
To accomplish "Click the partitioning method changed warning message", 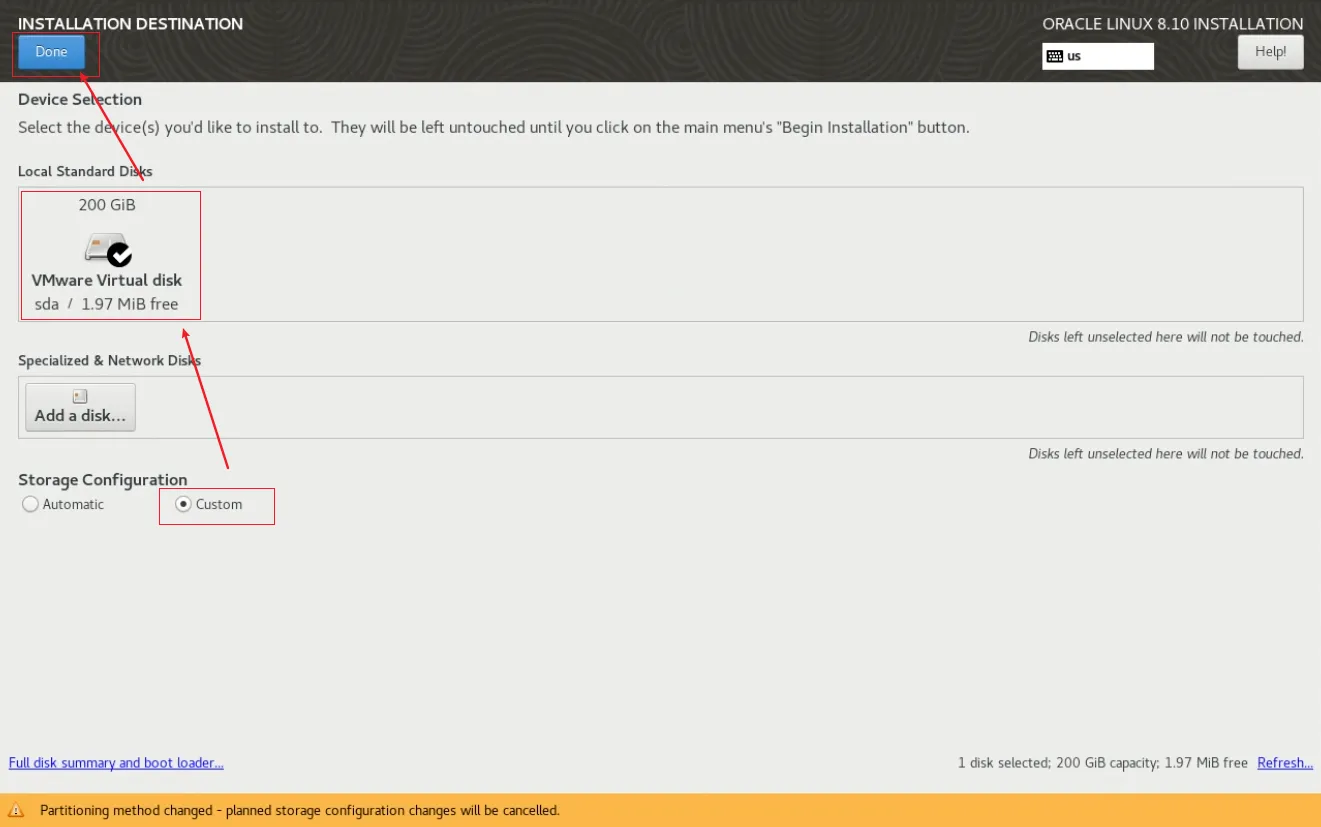I will coord(300,811).
